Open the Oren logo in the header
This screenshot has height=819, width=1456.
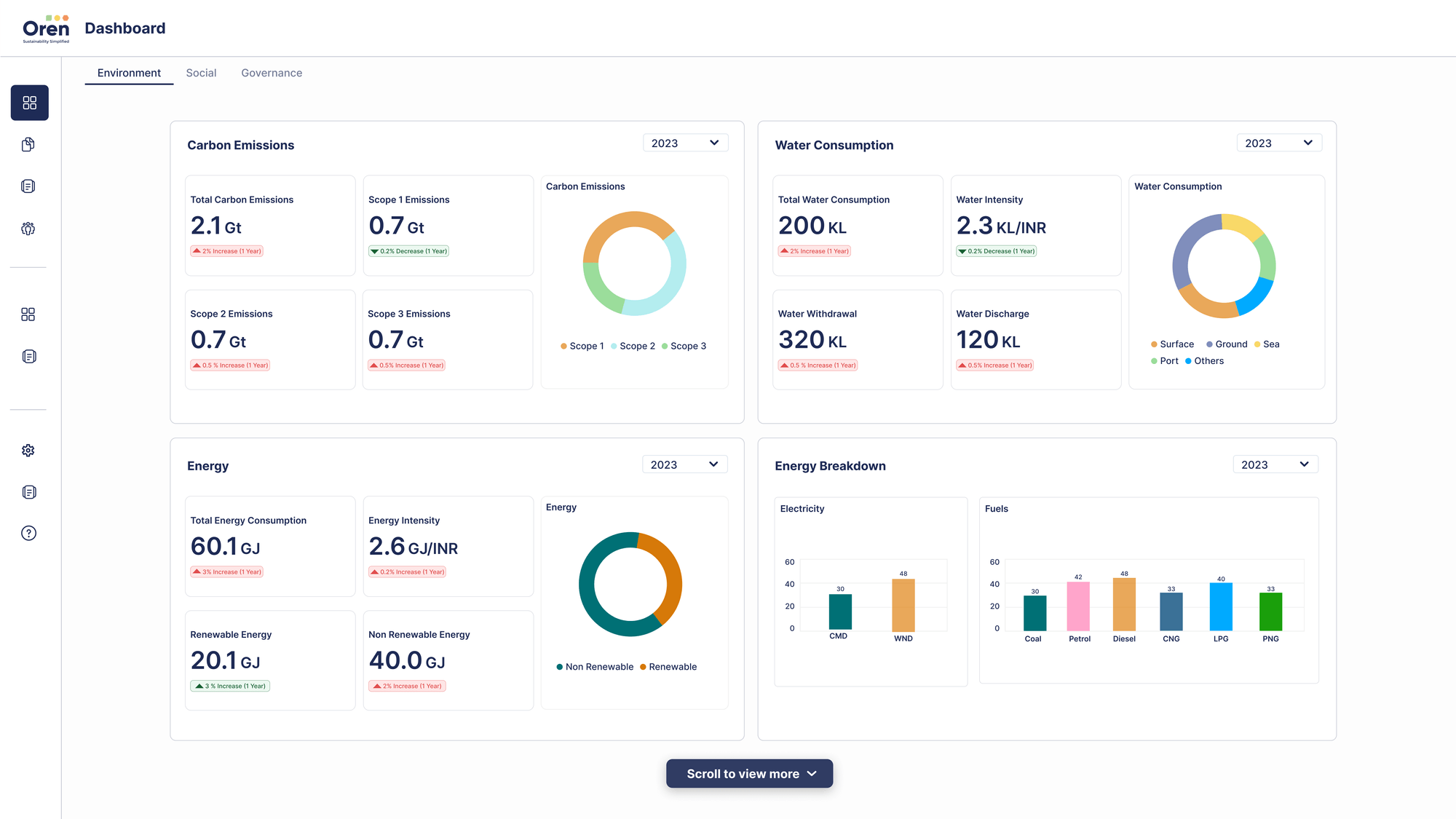[45, 28]
